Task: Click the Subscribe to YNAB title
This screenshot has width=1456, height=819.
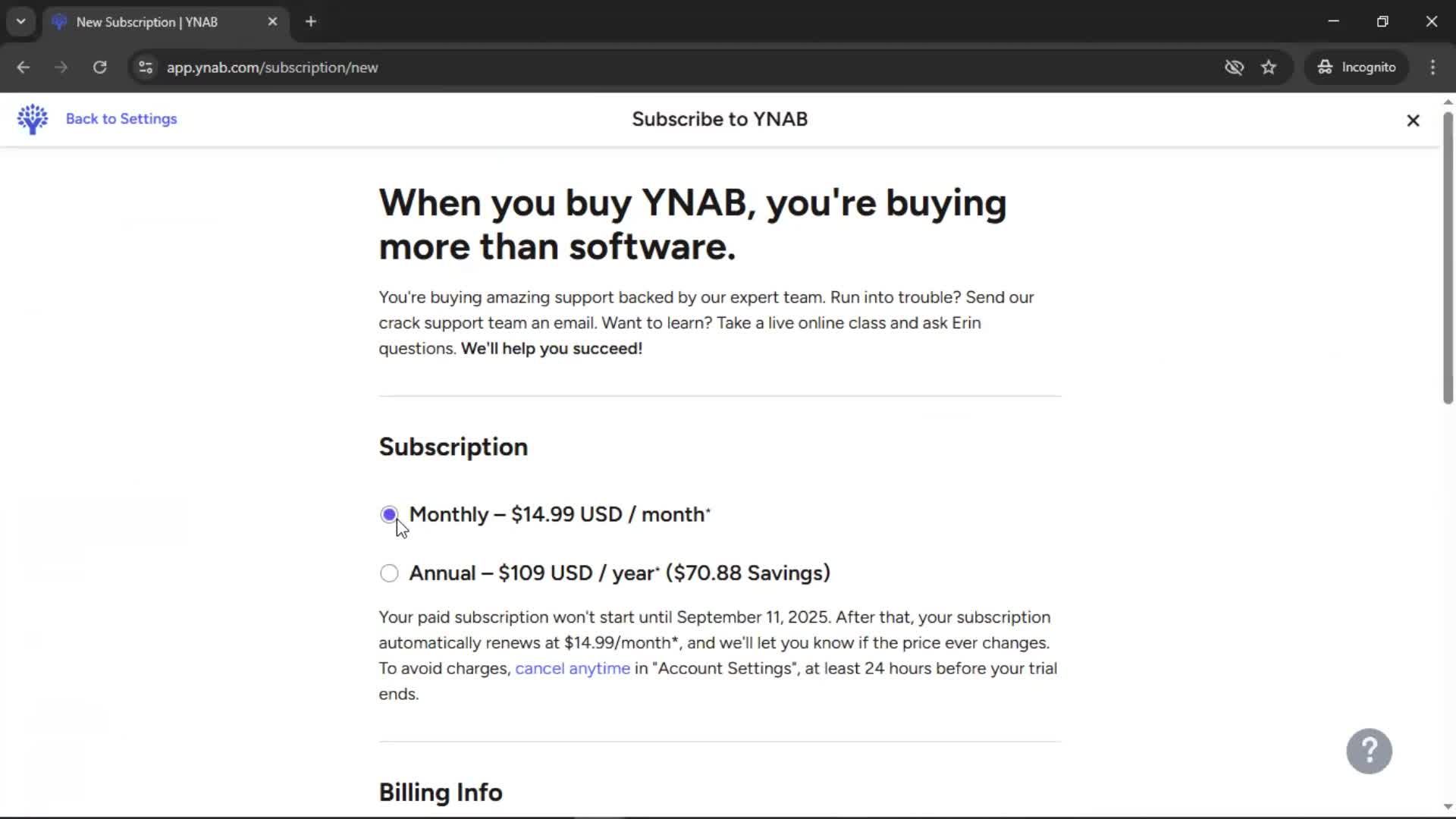Action: coord(720,119)
